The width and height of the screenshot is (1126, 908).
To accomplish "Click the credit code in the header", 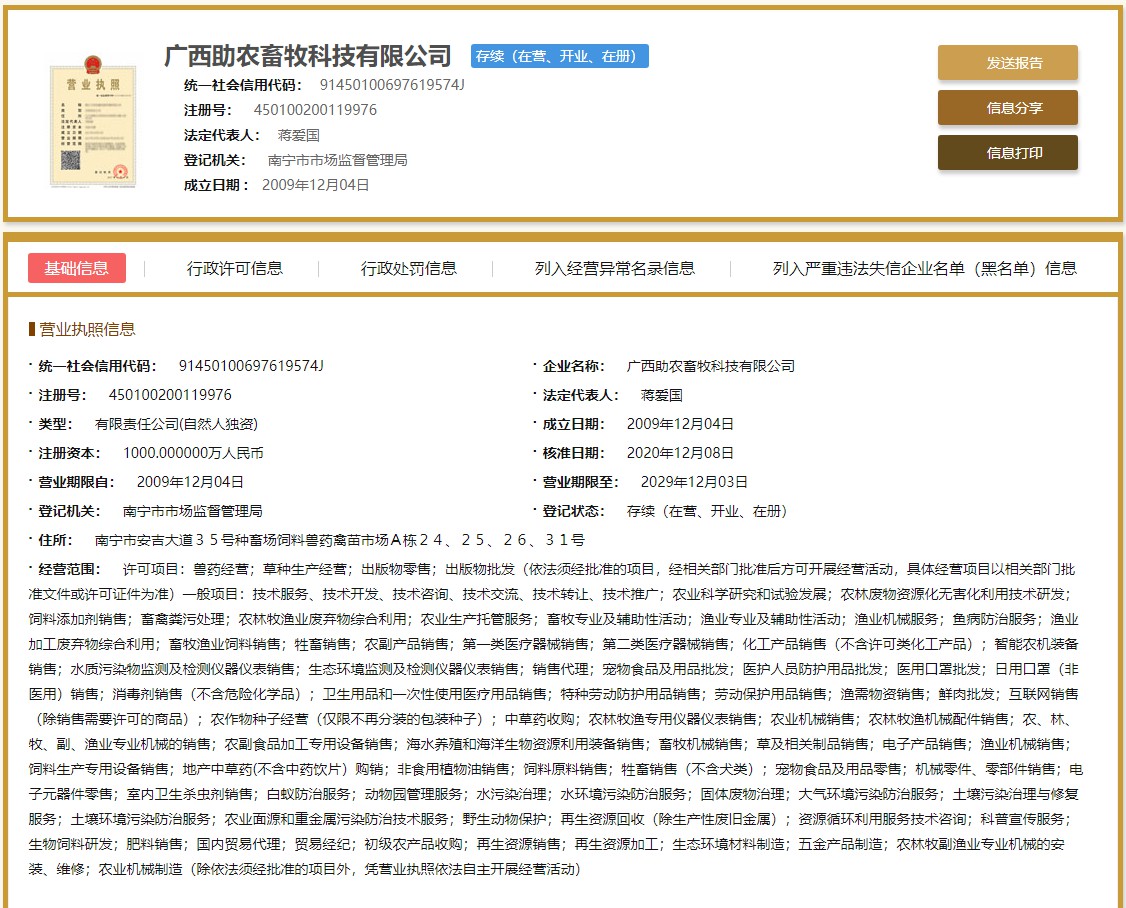I will point(392,84).
